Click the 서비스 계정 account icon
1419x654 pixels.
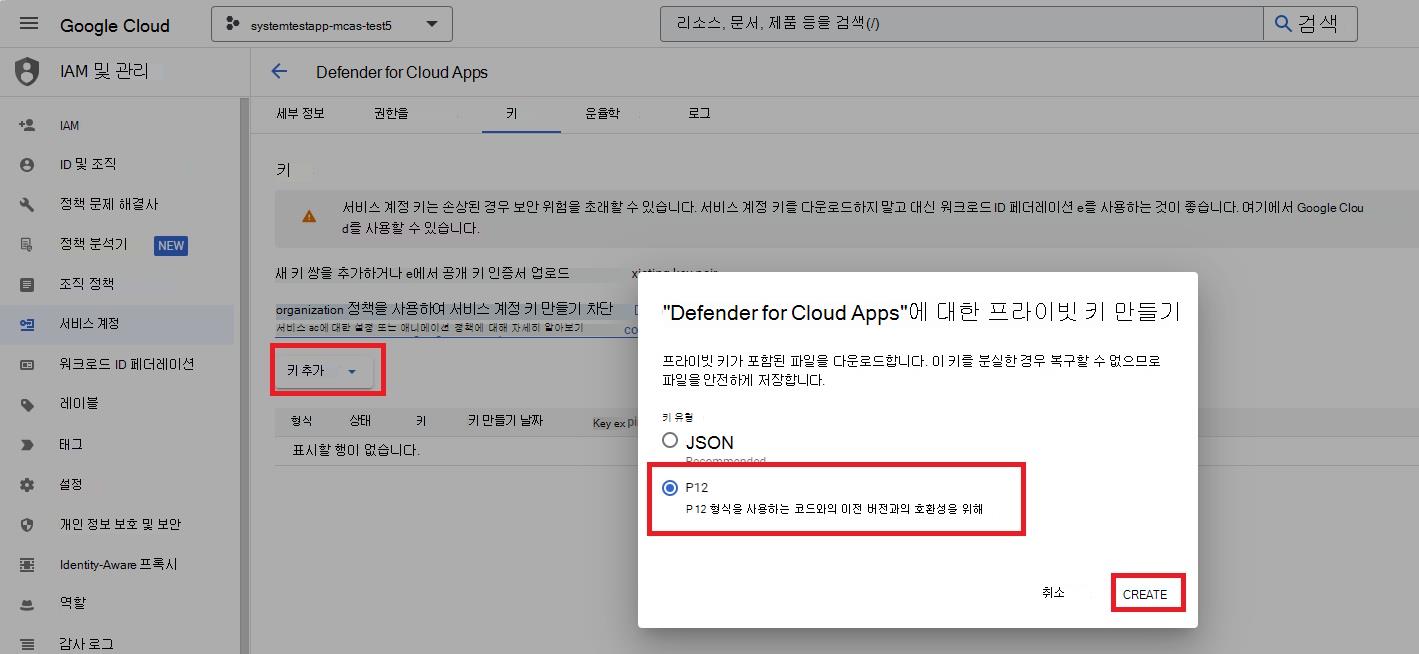[x=27, y=324]
